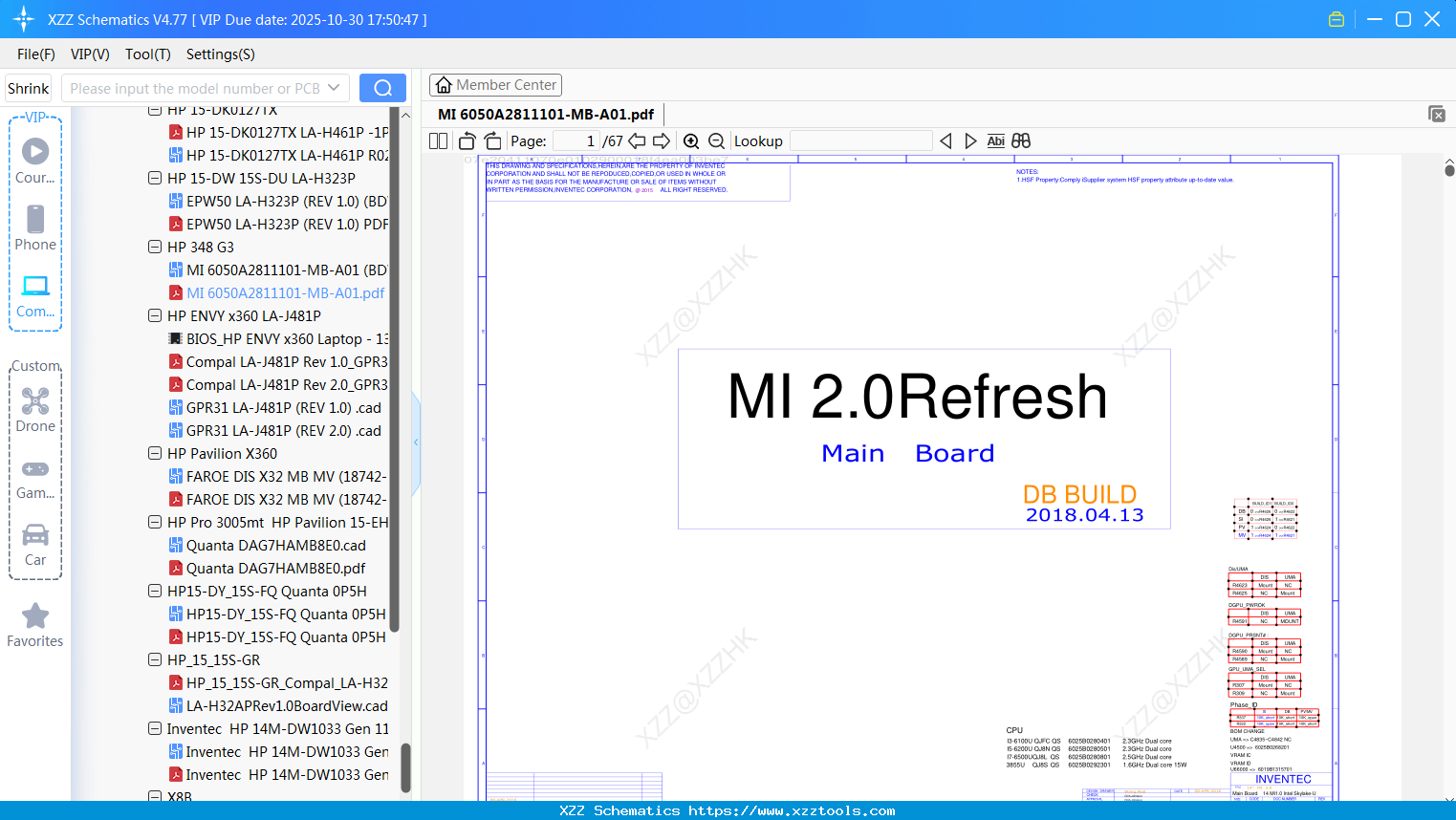The width and height of the screenshot is (1456, 820).
Task: Open the File(F) menu
Action: [36, 54]
